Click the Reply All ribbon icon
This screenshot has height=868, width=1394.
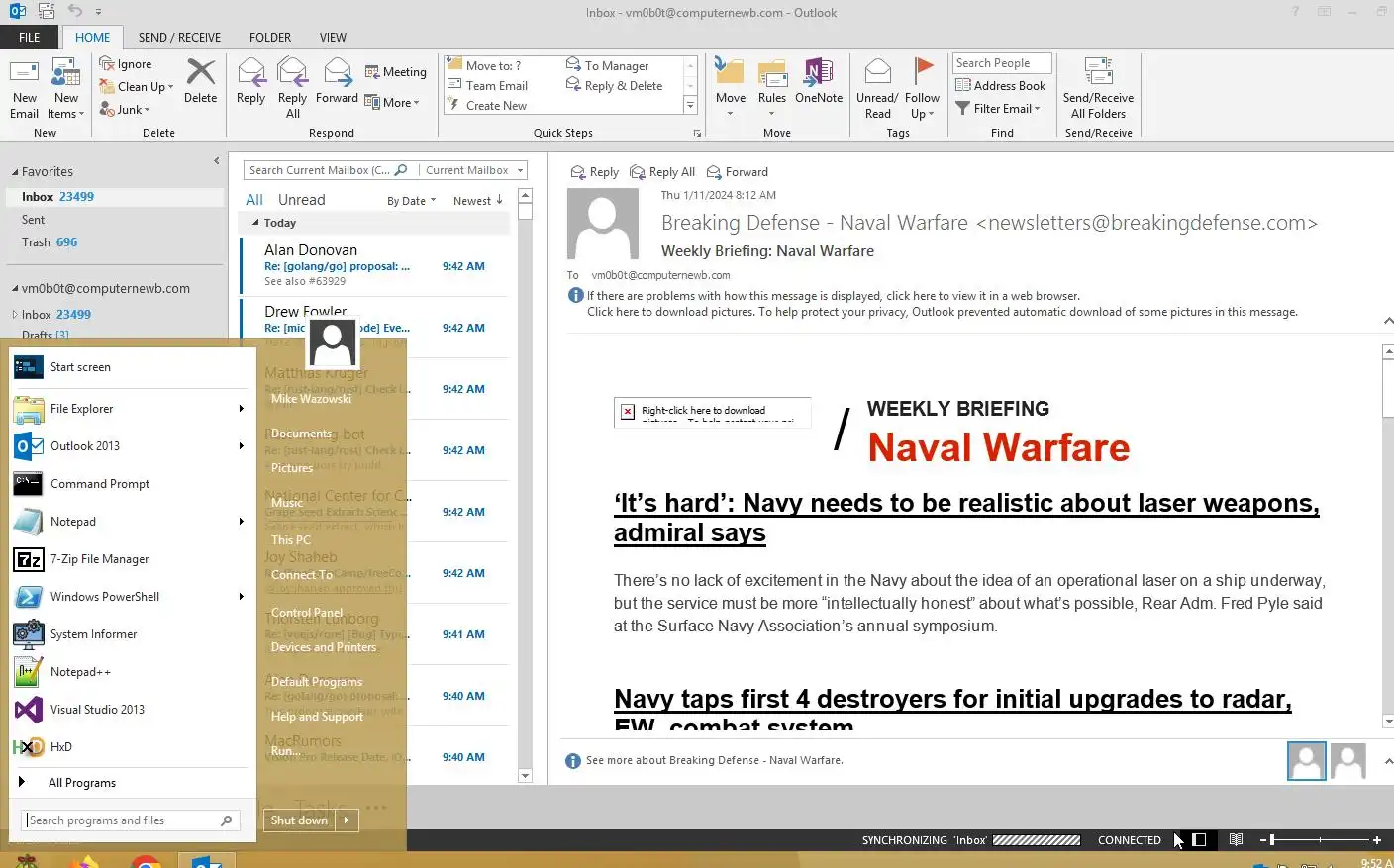(292, 88)
